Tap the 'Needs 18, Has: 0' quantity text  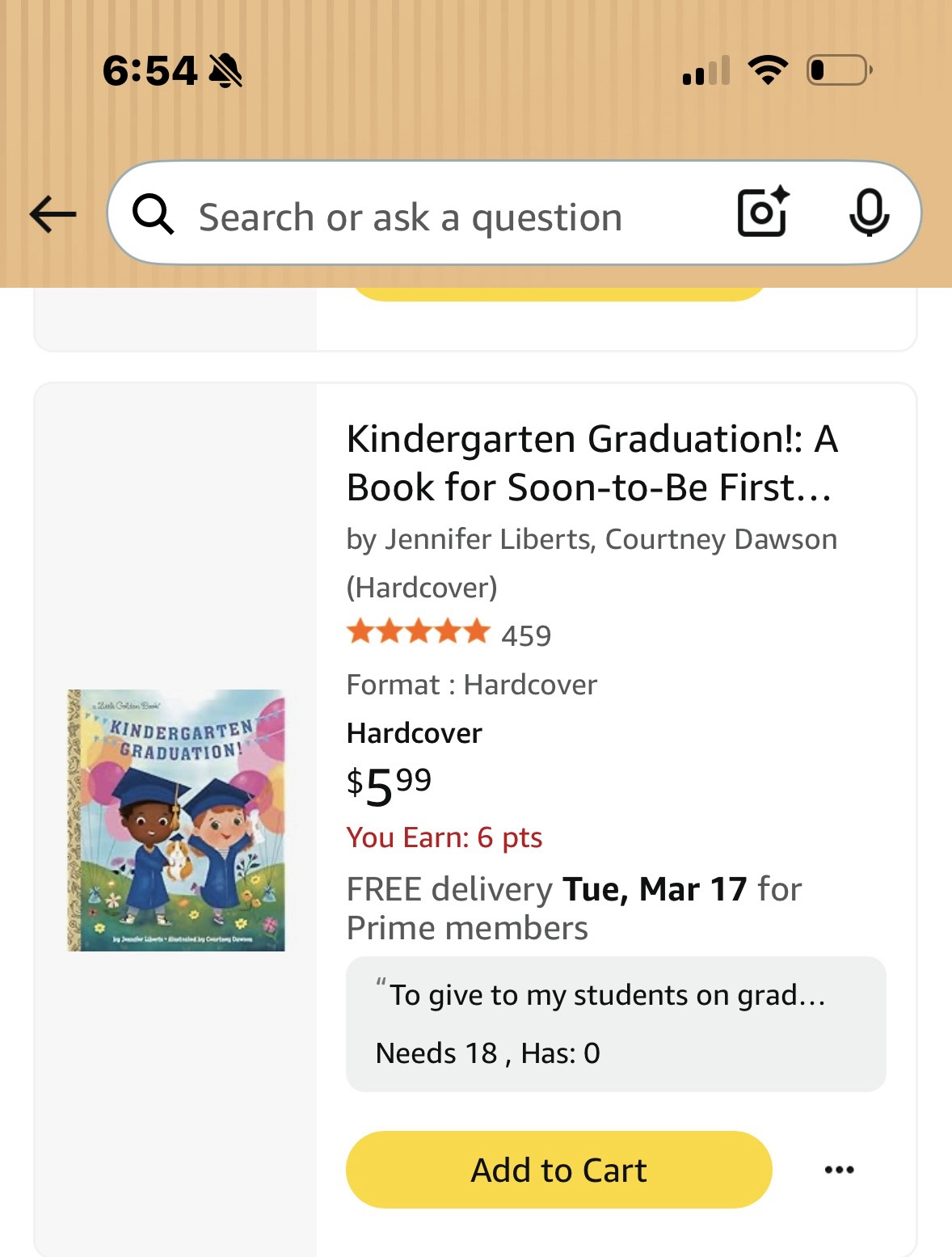pyautogui.click(x=487, y=1053)
